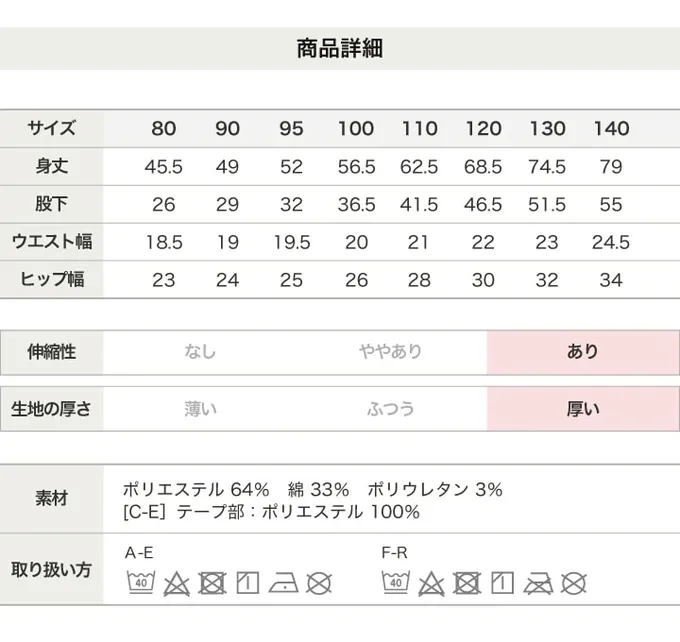Image resolution: width=680 pixels, height=642 pixels.
Task: Click the size 100 column header
Action: [x=356, y=129]
